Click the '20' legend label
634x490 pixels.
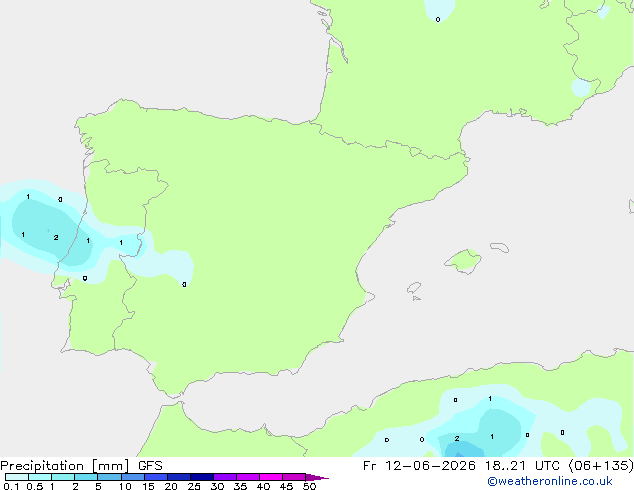point(171,486)
